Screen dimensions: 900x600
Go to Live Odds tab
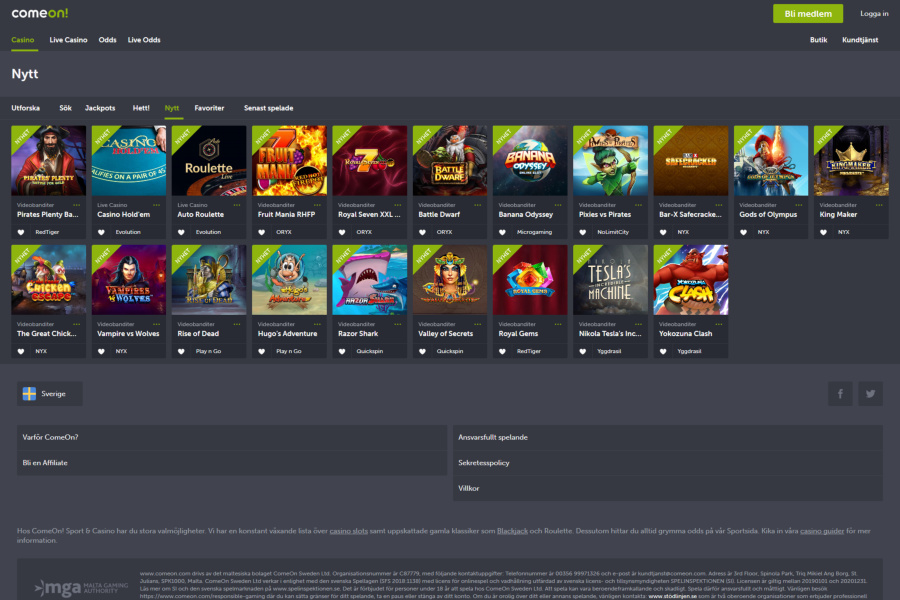[x=144, y=40]
